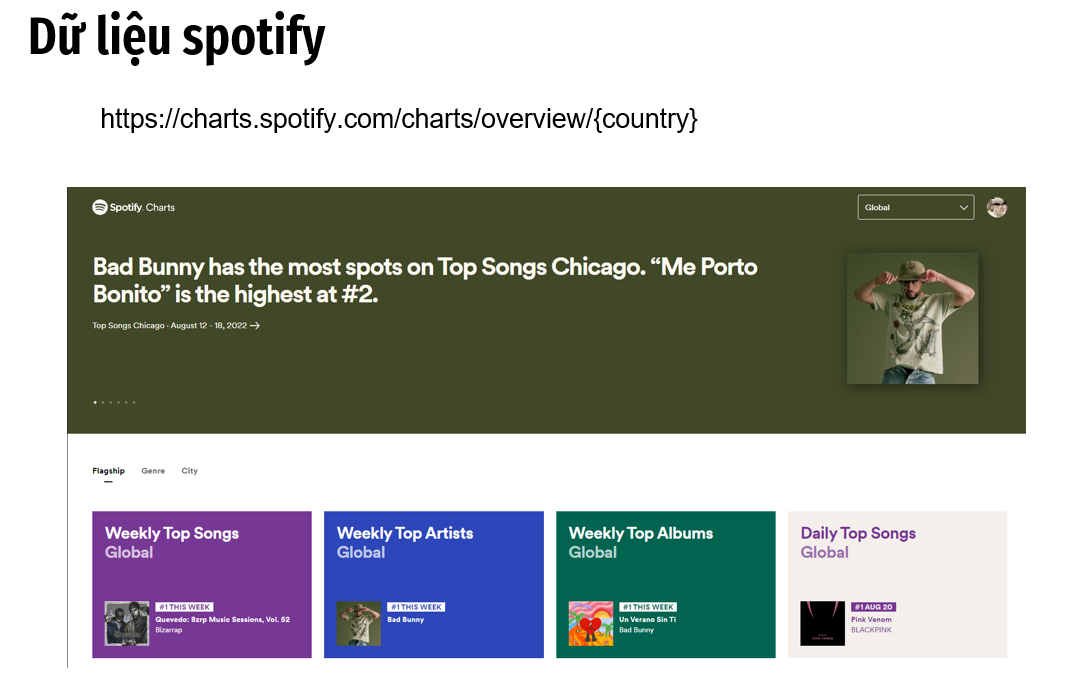Expand the country picker to change region
The height and width of the screenshot is (679, 1075).
(916, 207)
